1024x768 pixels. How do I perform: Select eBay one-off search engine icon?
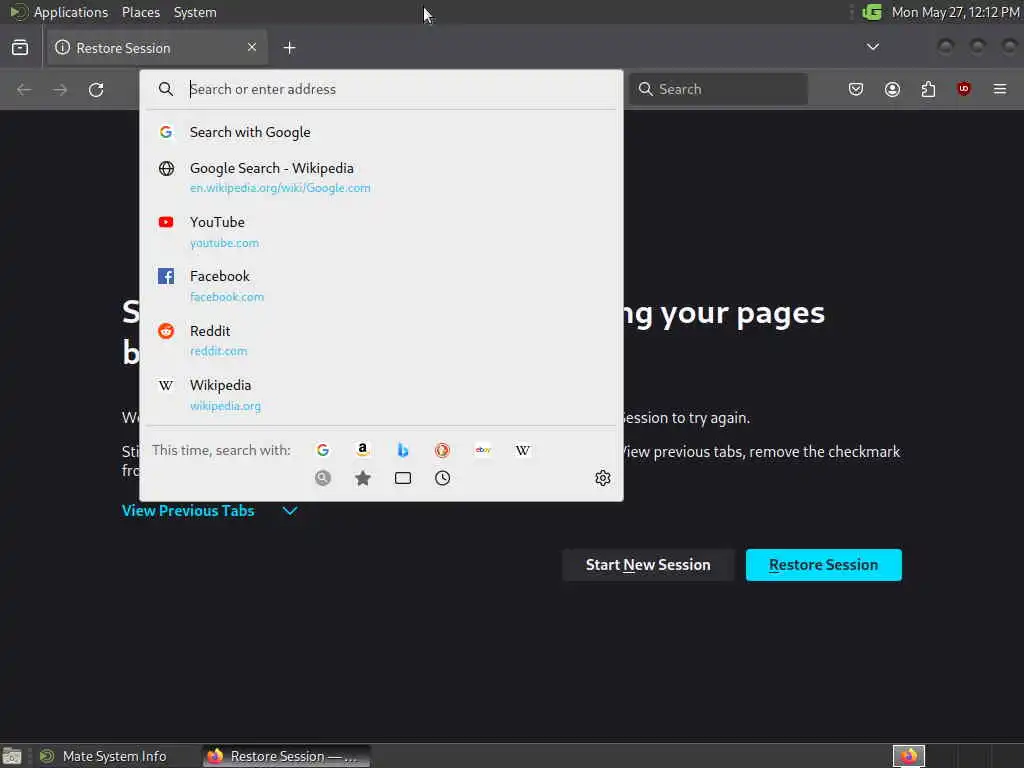tap(483, 450)
